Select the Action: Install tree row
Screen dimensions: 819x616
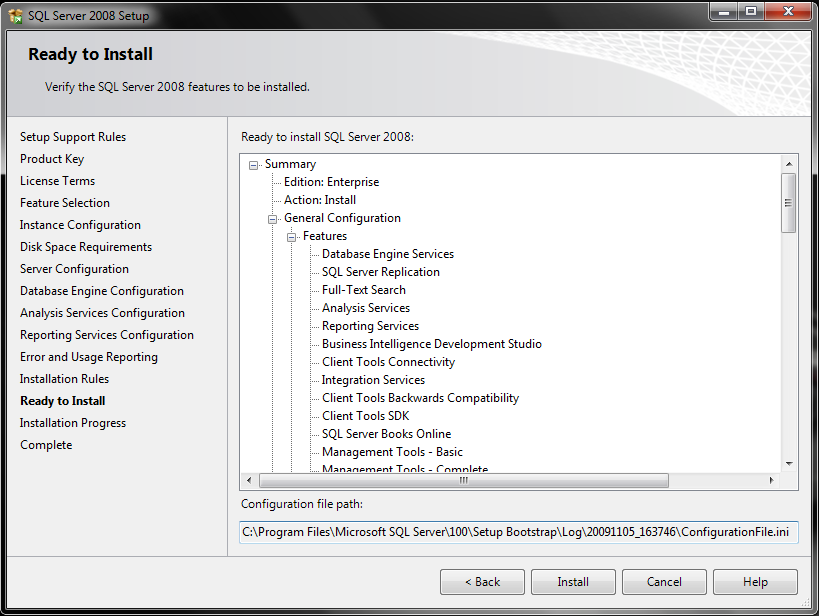pos(320,200)
